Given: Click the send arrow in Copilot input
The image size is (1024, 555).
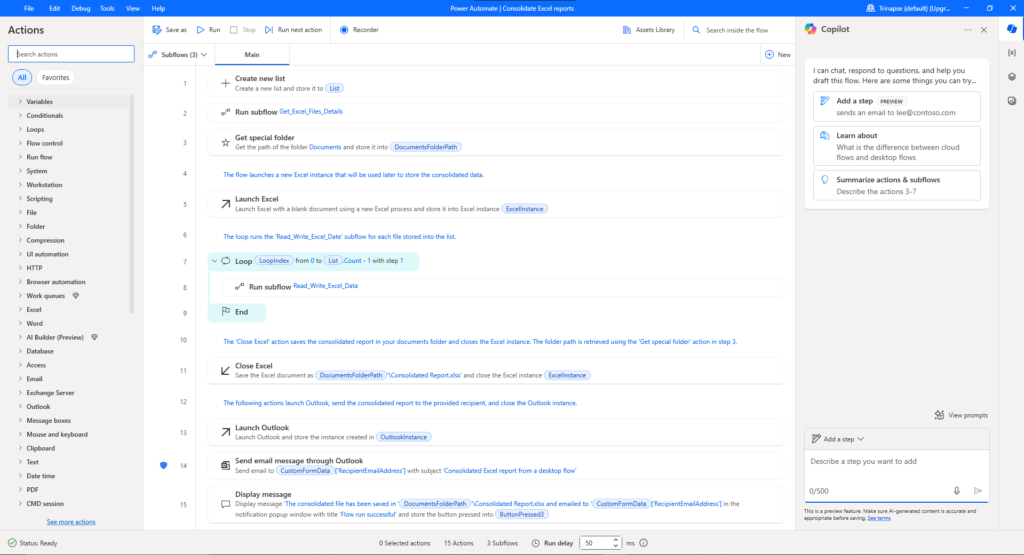Looking at the screenshot, I should tap(978, 491).
